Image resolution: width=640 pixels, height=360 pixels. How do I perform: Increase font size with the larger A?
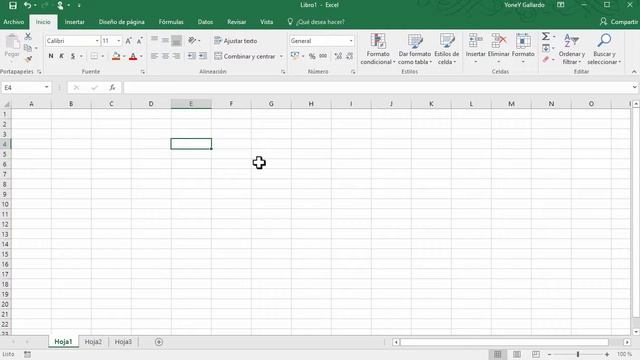click(129, 41)
